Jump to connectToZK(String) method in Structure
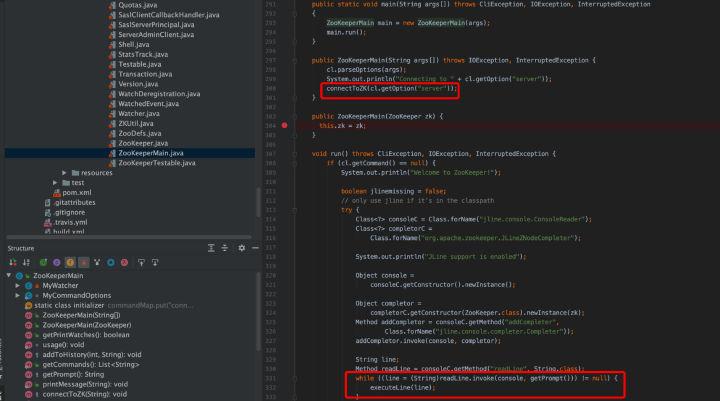 point(84,394)
